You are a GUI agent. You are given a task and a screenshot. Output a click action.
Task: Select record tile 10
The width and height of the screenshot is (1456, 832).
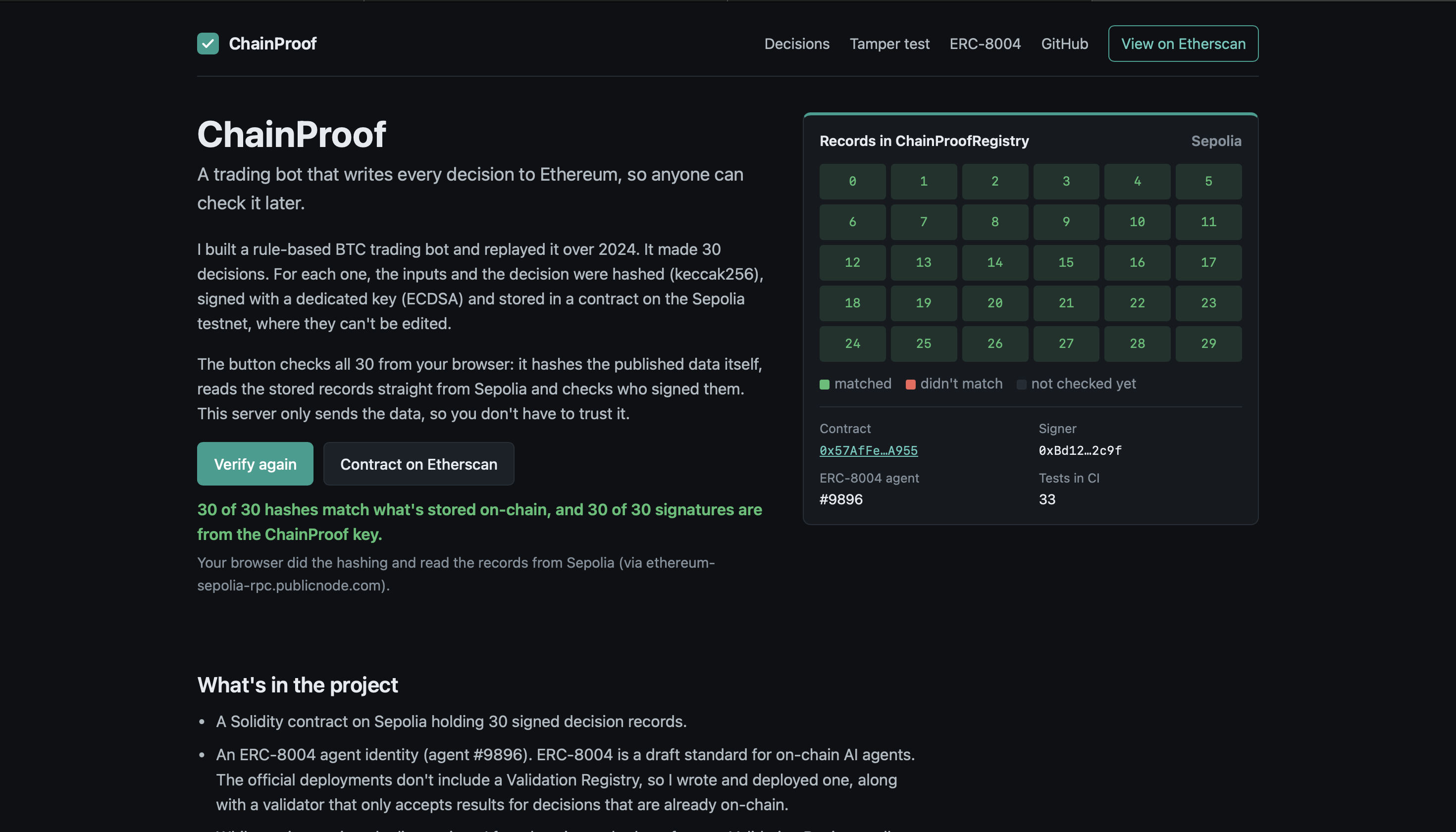coord(1137,222)
